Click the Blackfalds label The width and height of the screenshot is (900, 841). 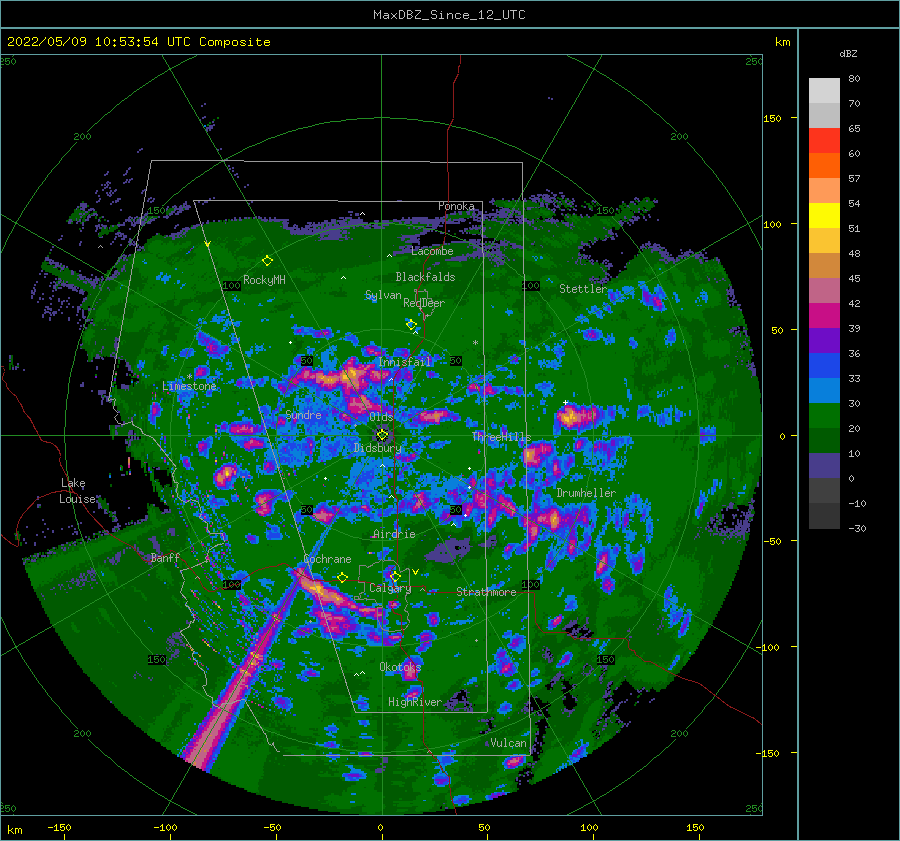425,277
